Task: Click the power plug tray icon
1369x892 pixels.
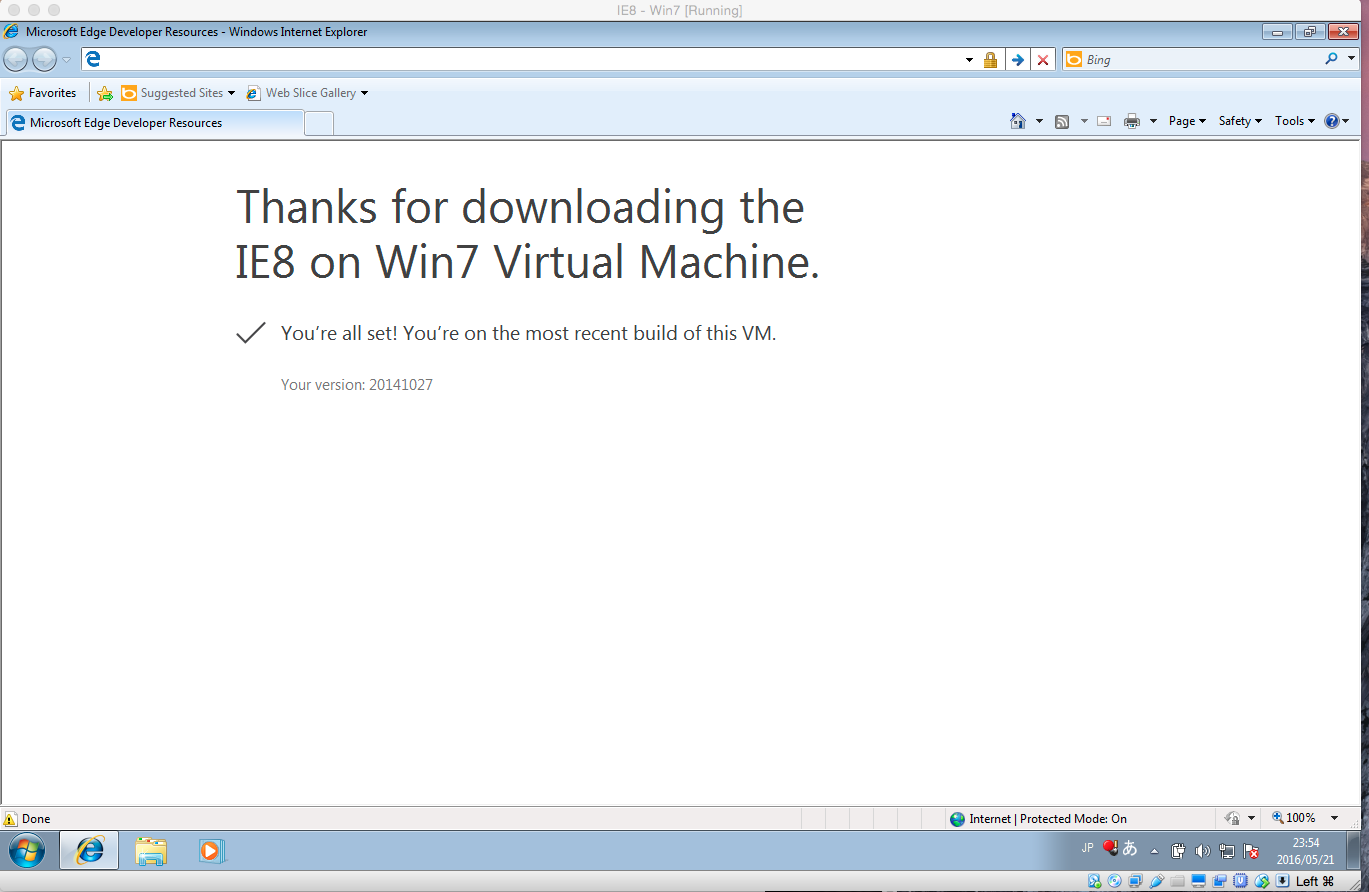Action: pos(1178,851)
